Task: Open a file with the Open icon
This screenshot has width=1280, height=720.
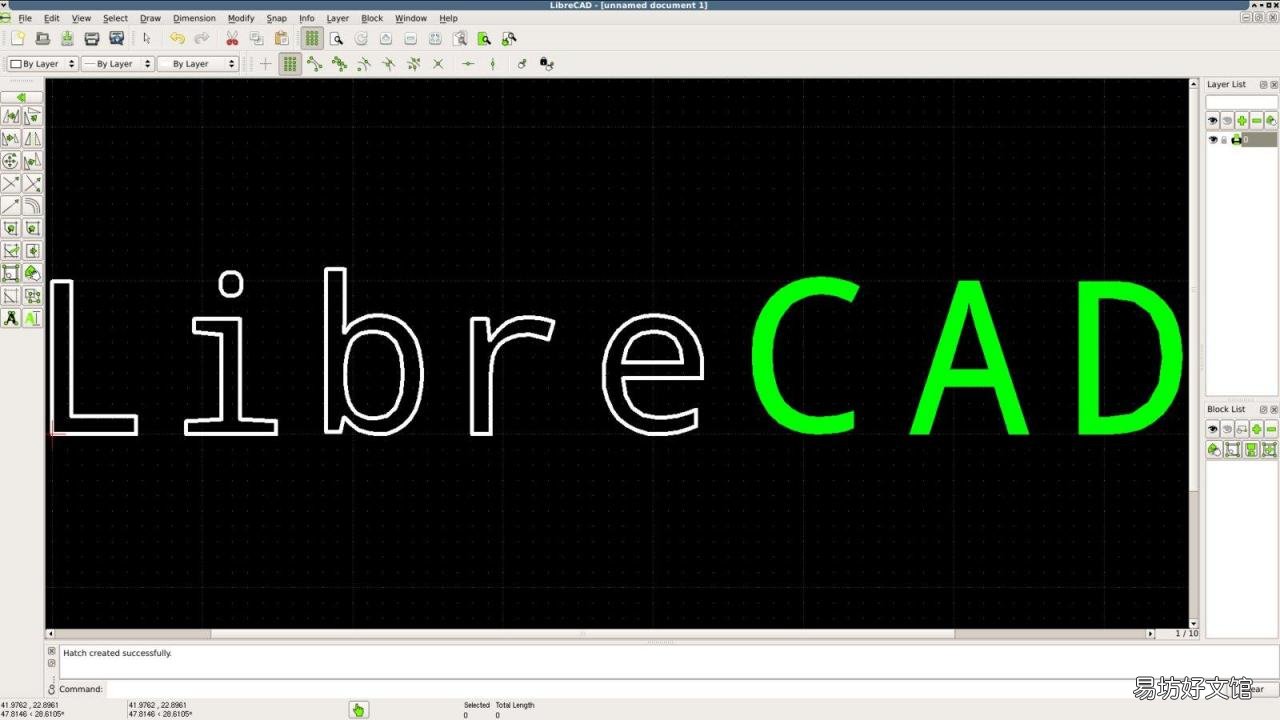Action: point(42,39)
